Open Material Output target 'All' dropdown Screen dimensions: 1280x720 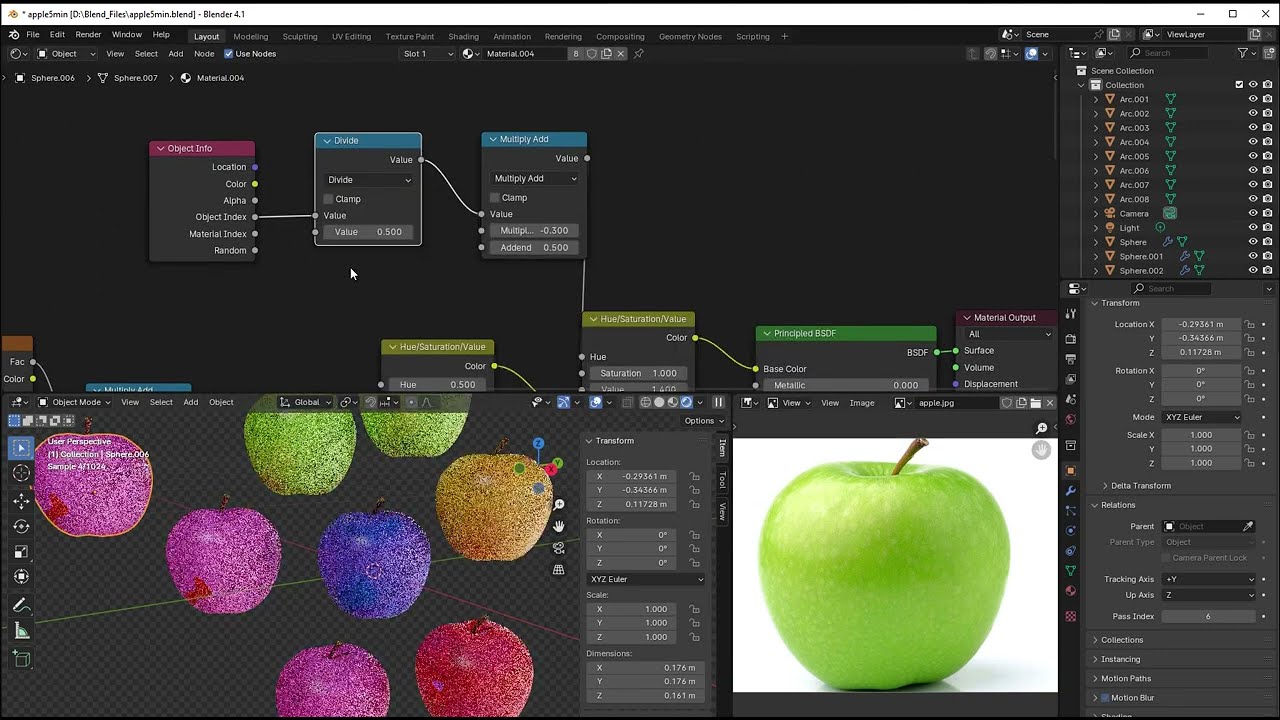pos(1008,334)
